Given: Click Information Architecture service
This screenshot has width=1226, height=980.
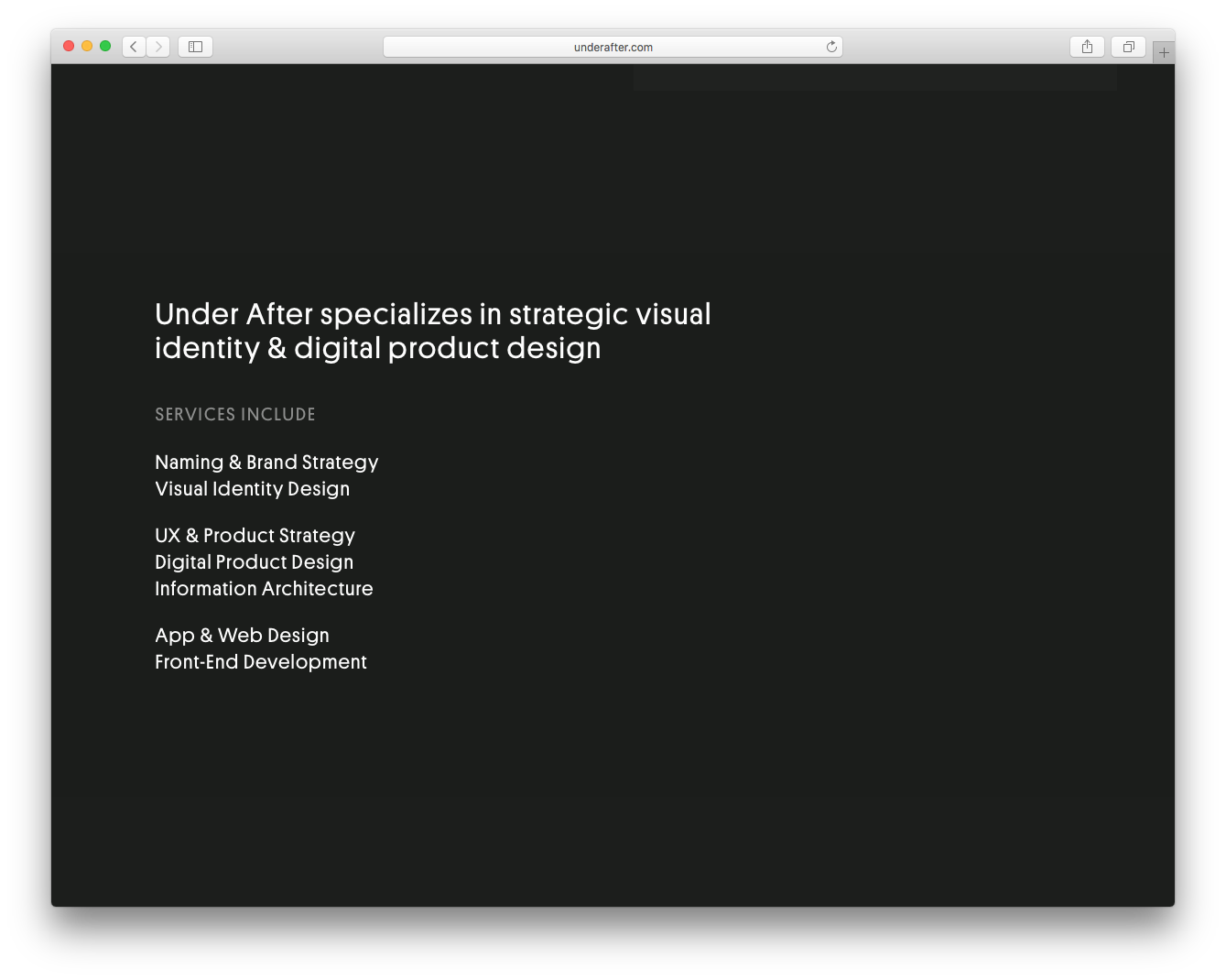Looking at the screenshot, I should point(264,589).
